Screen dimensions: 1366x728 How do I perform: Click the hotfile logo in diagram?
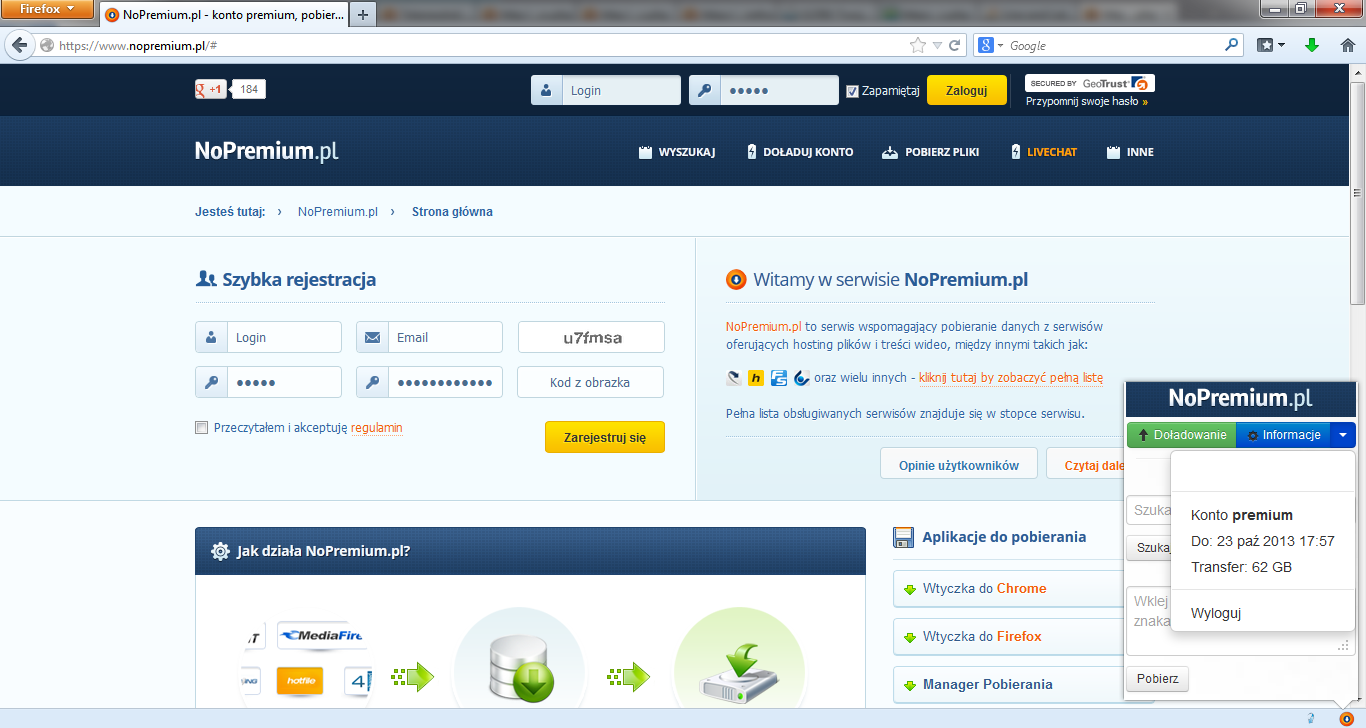[301, 680]
